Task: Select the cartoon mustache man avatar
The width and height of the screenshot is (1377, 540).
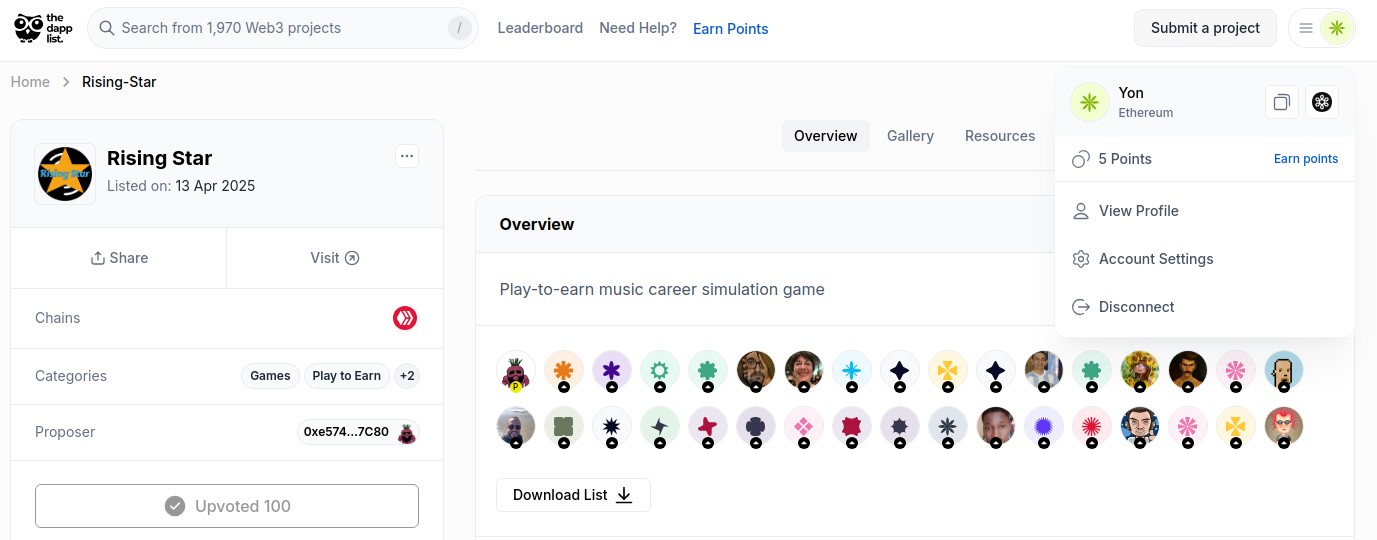Action: click(x=1140, y=427)
